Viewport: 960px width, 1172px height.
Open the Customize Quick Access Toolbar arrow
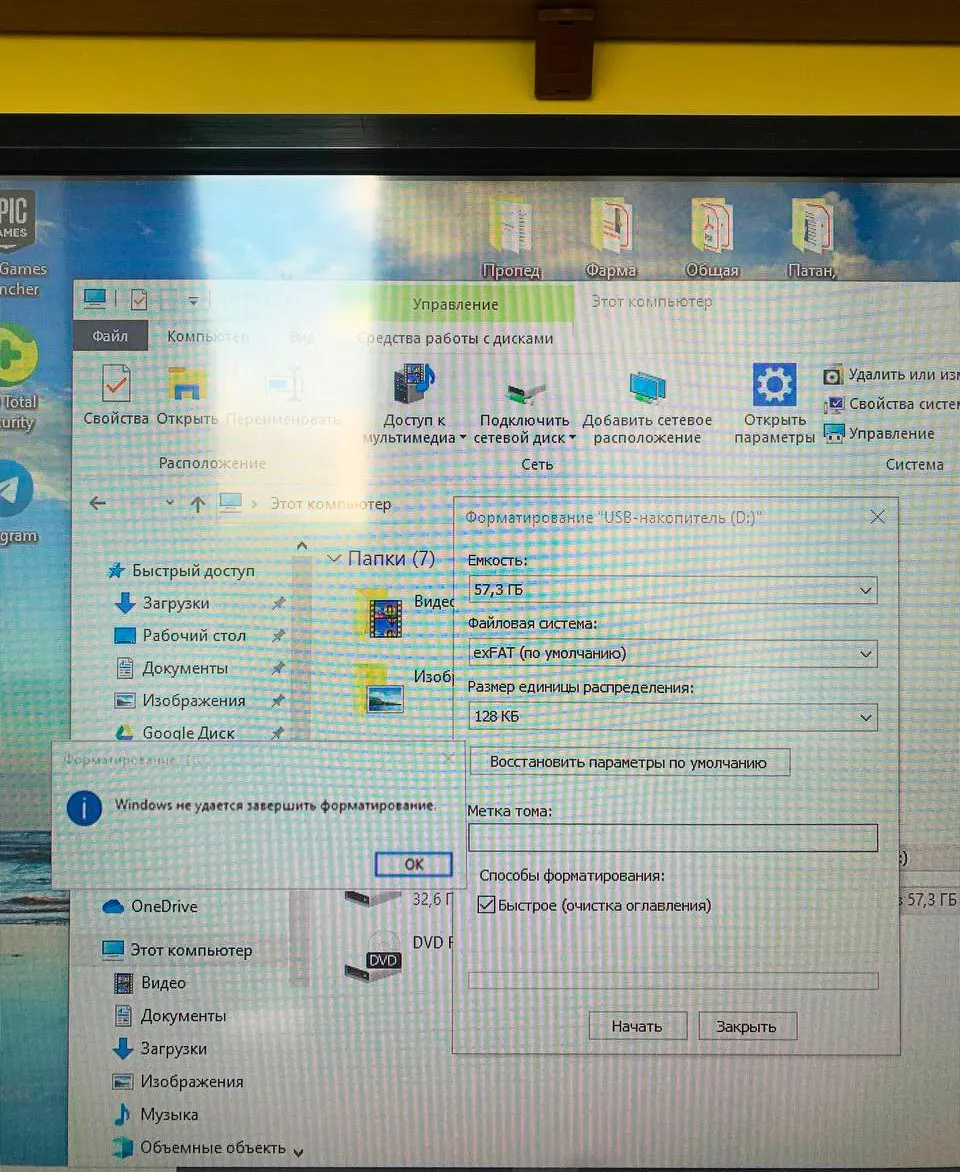[193, 300]
